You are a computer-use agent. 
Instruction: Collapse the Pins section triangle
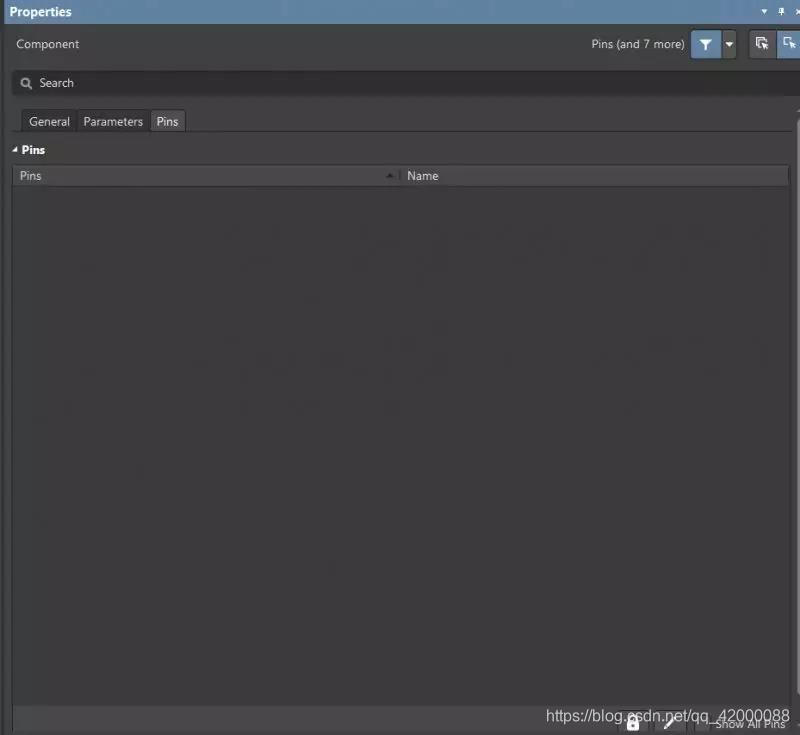pos(15,150)
